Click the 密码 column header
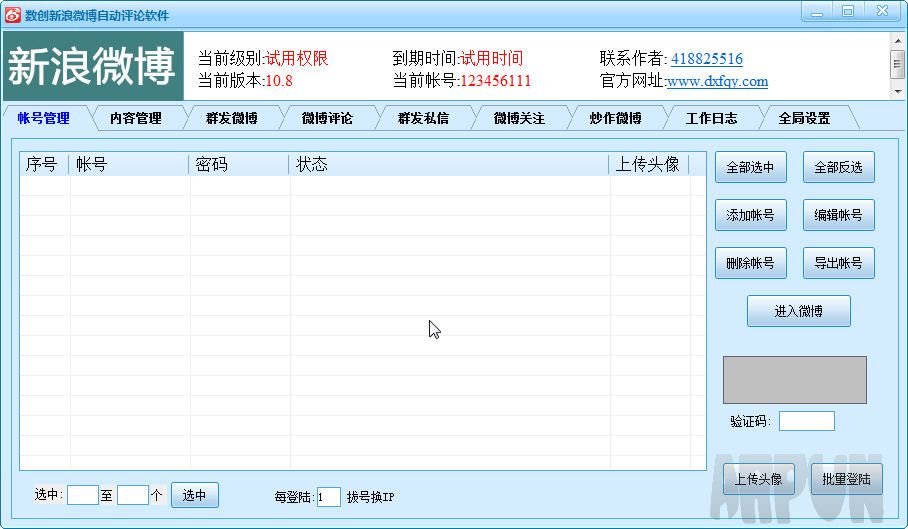The image size is (908, 529). tap(239, 164)
